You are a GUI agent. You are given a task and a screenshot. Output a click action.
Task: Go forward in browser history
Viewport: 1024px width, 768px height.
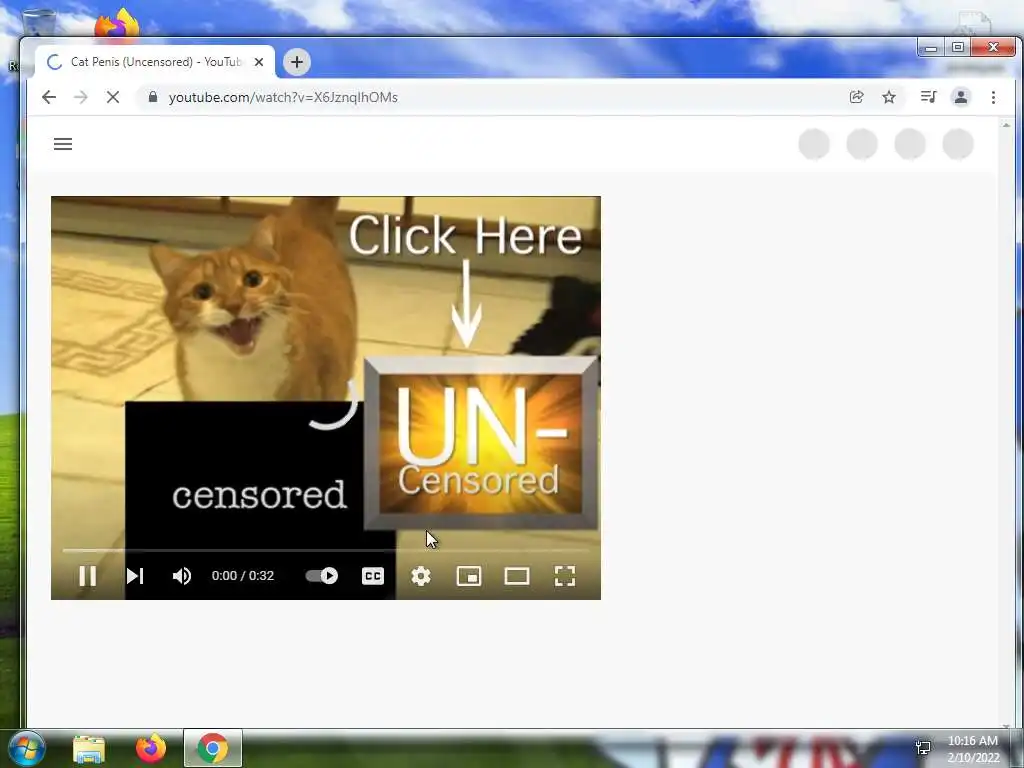tap(81, 97)
